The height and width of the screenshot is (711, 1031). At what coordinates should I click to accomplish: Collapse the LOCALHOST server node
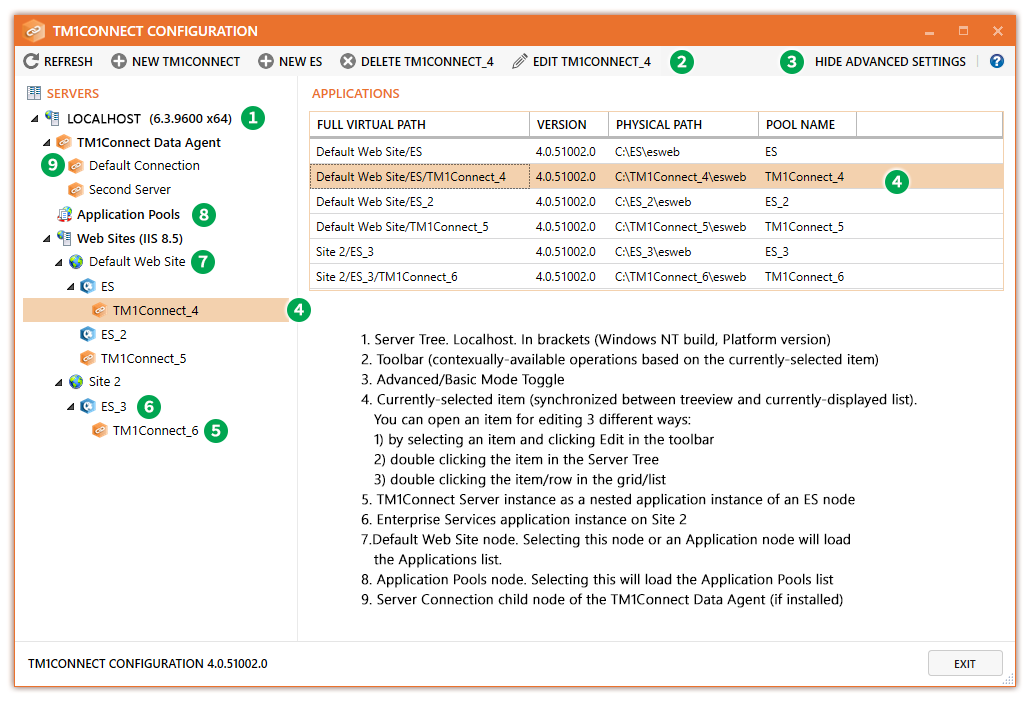(34, 119)
